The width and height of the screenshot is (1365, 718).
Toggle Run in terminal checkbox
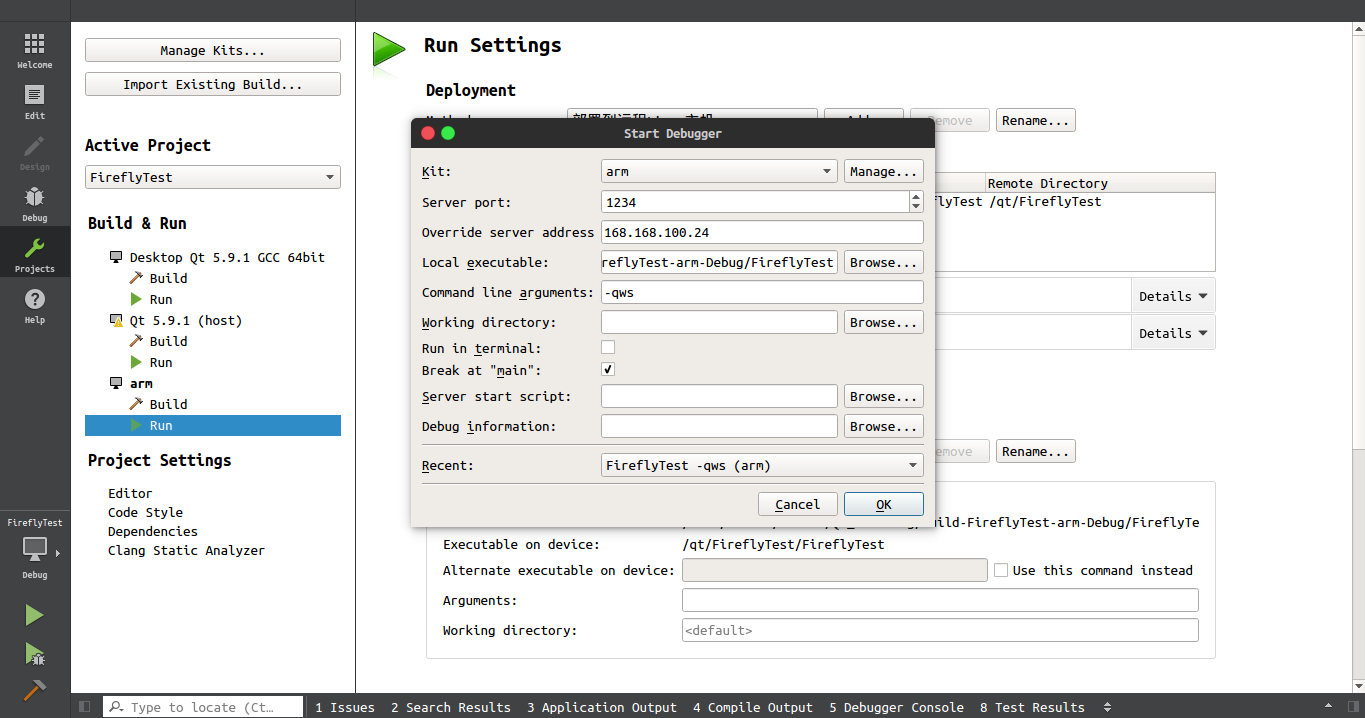coord(608,348)
